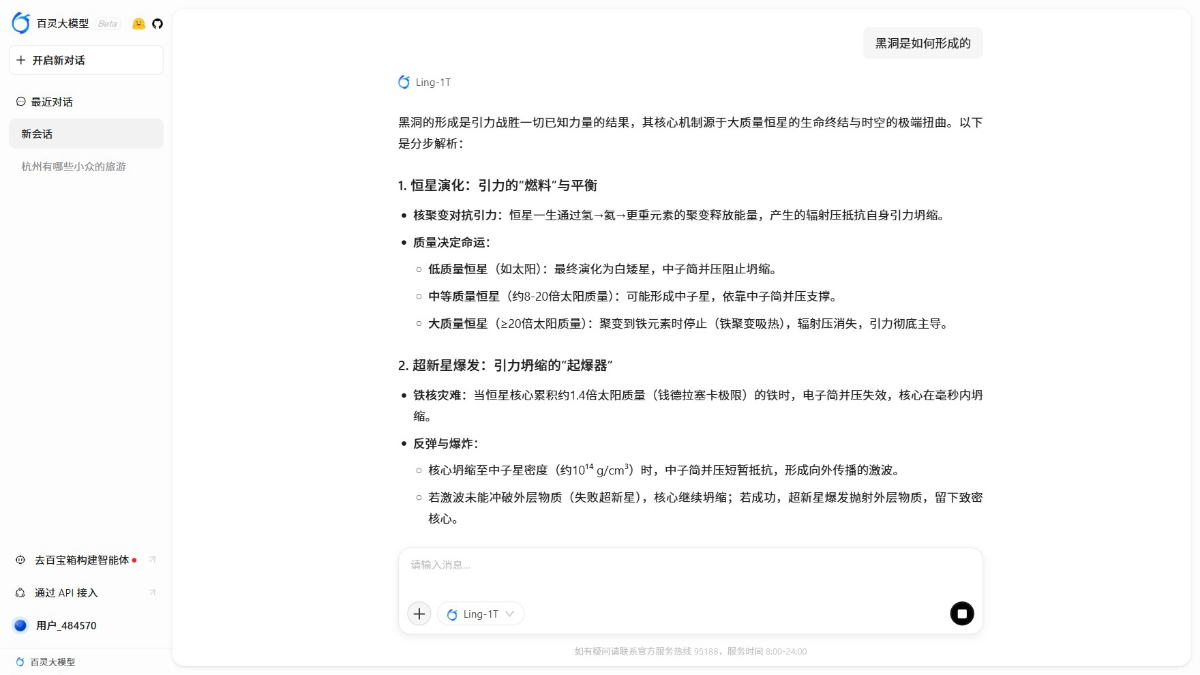Click the collapse icon beside 最近对话

(19, 101)
